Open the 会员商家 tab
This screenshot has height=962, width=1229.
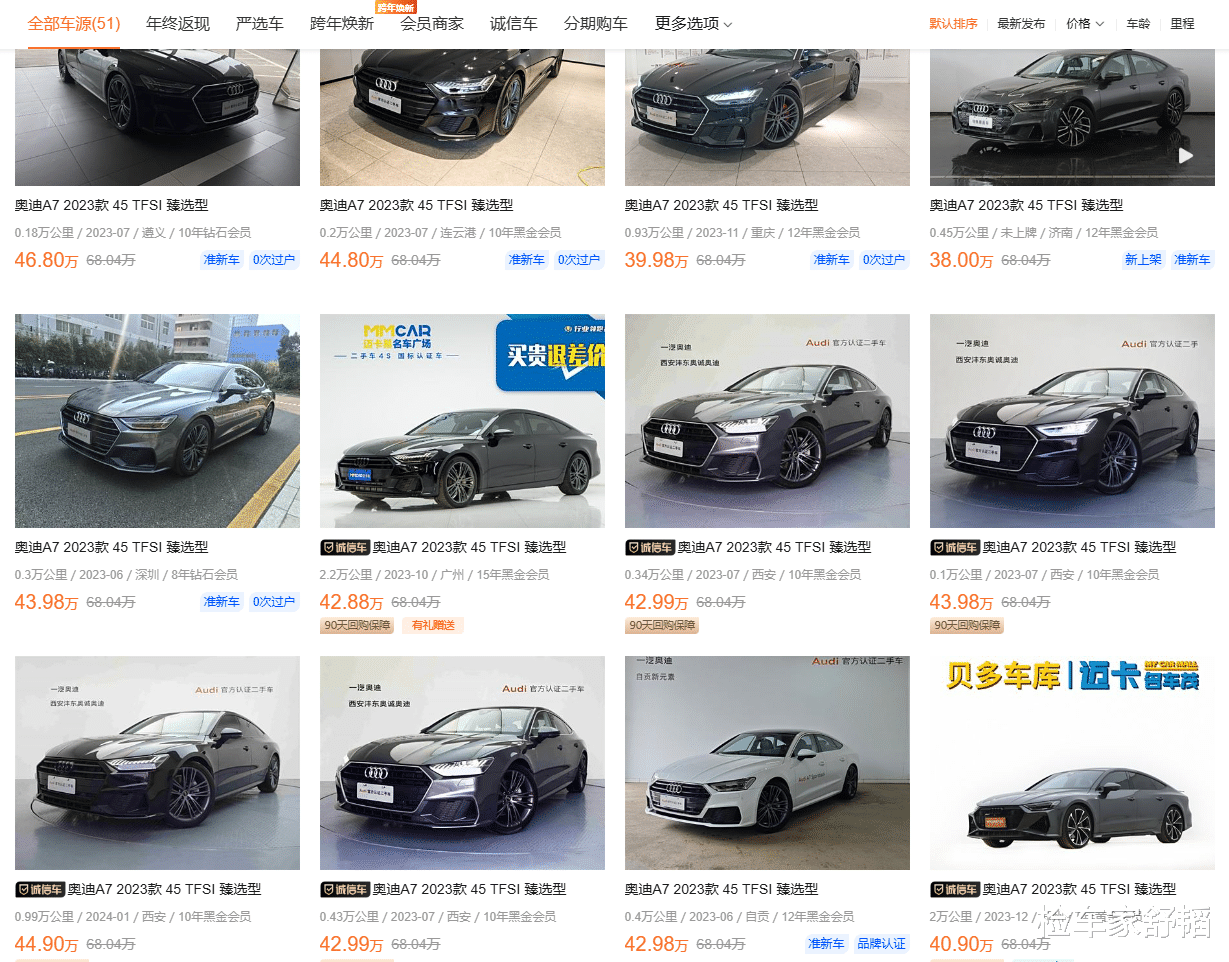click(x=432, y=24)
